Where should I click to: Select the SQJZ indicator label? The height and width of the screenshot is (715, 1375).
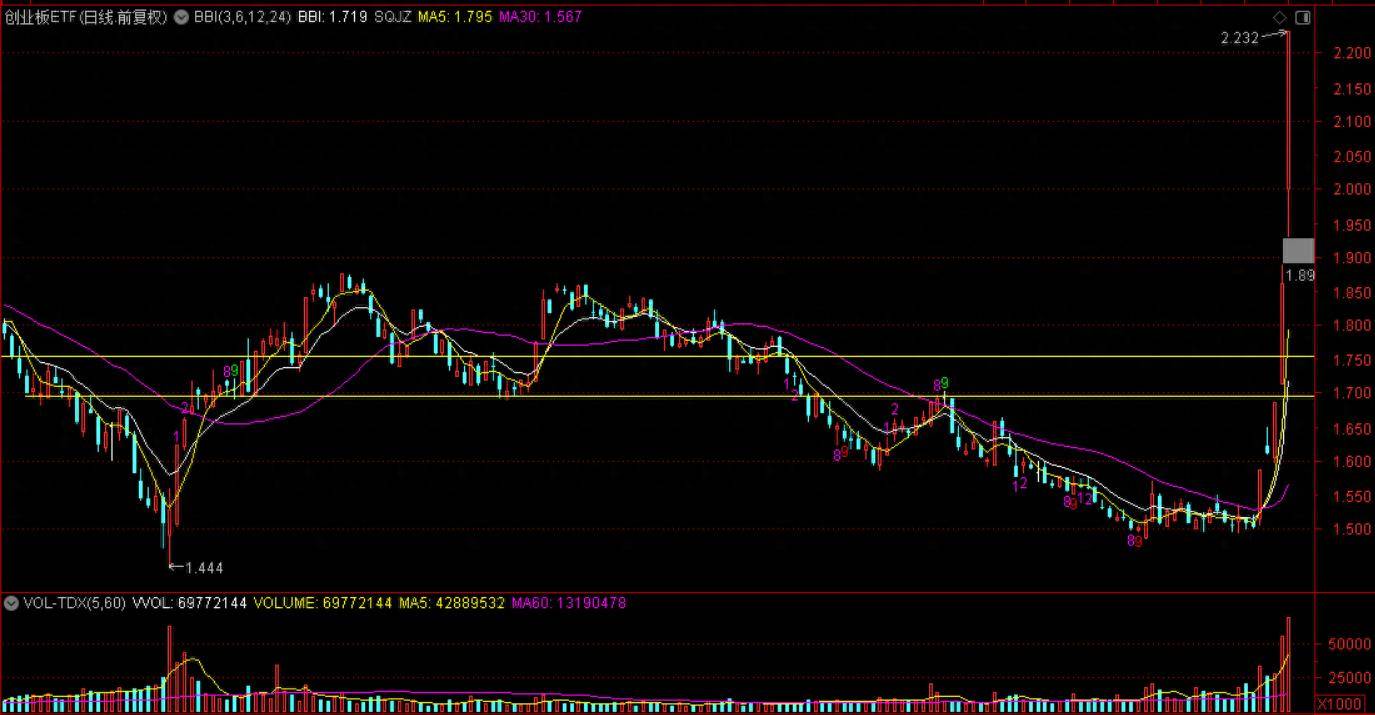point(394,17)
